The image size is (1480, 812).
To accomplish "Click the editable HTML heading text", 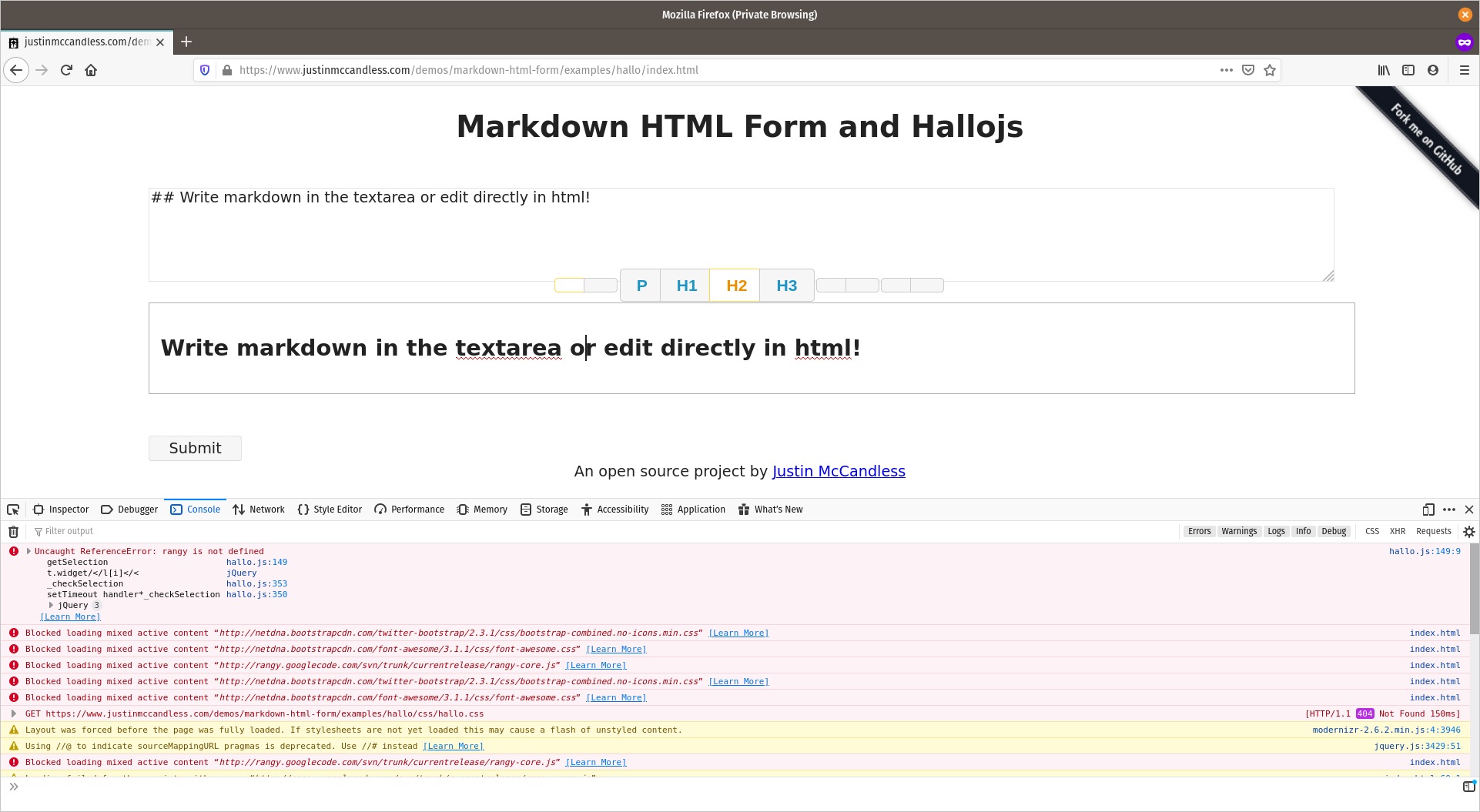I will (510, 348).
